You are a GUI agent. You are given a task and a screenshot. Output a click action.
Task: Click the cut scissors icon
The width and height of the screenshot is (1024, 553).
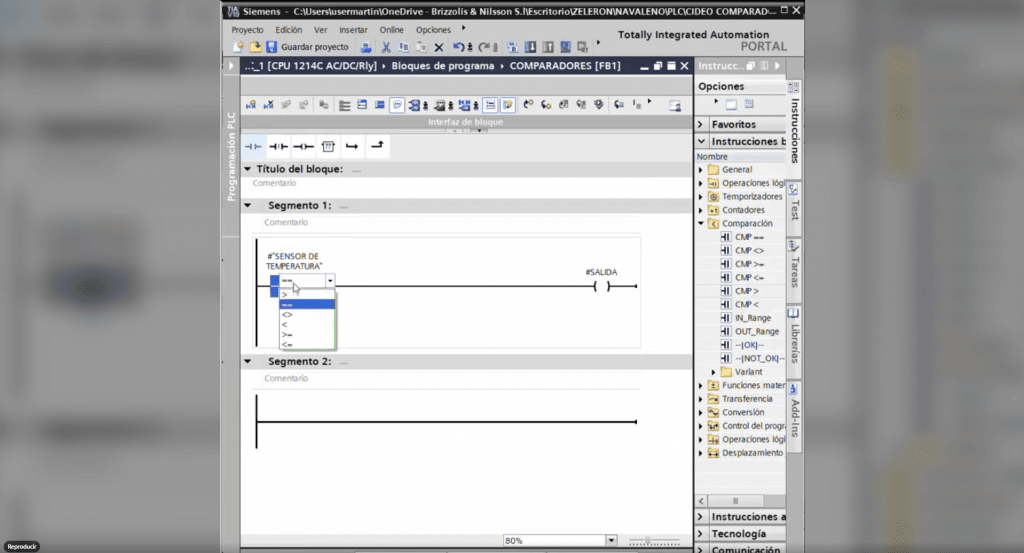point(386,47)
